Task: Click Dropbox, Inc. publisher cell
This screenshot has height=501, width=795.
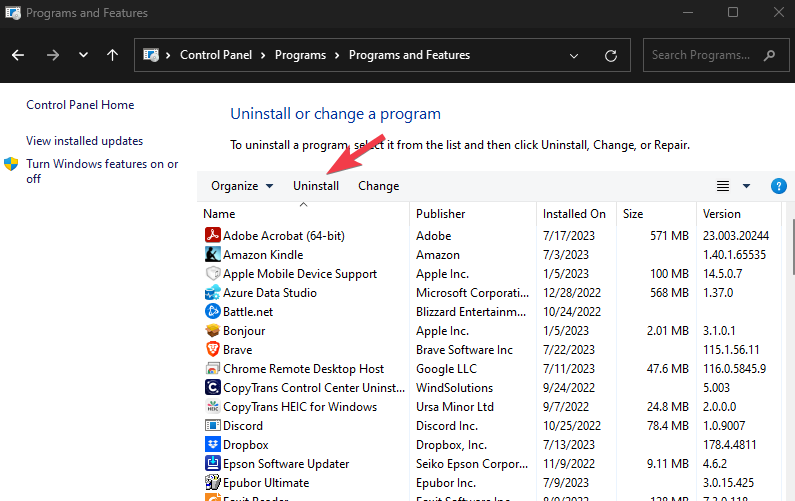Action: (x=451, y=445)
